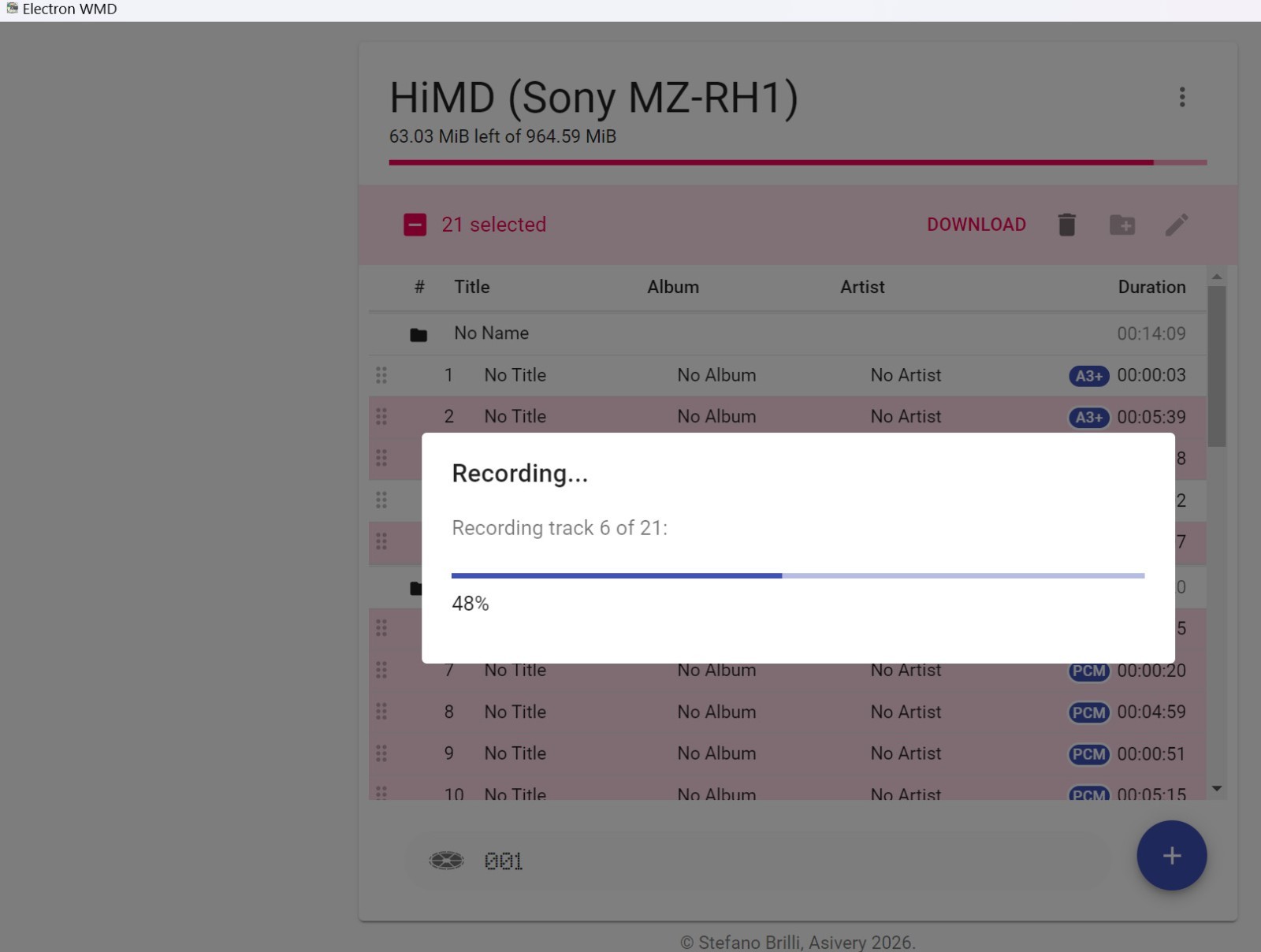
Task: Click the scrollbar up arrow of track list
Action: click(1217, 277)
